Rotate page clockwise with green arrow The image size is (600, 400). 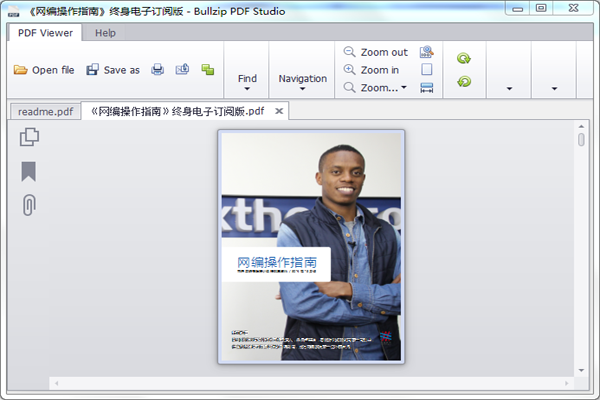(464, 58)
